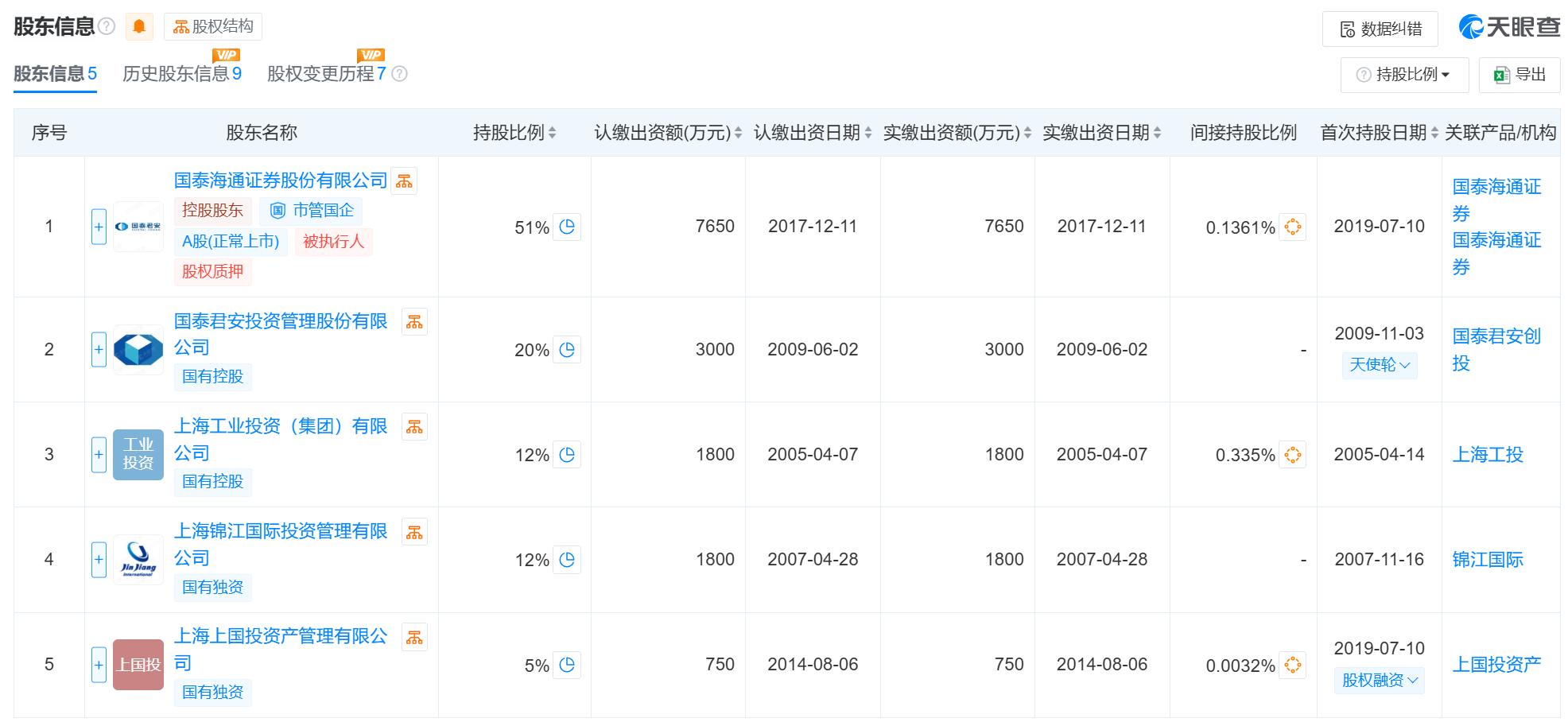Click indirect holding path icon beside 0.335%
Screen dimensions: 1568x722
(x=1293, y=454)
